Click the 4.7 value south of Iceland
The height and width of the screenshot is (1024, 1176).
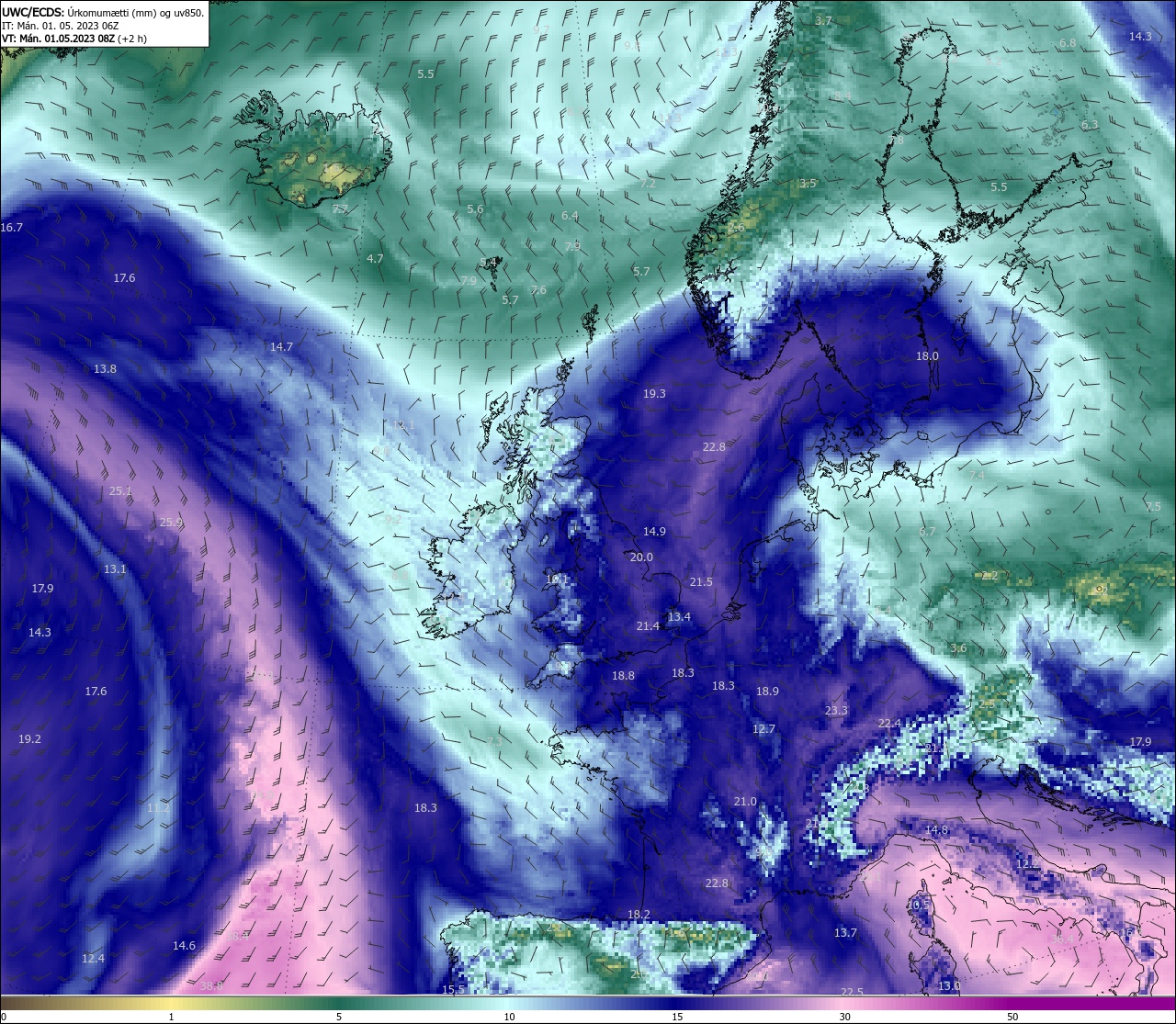375,259
